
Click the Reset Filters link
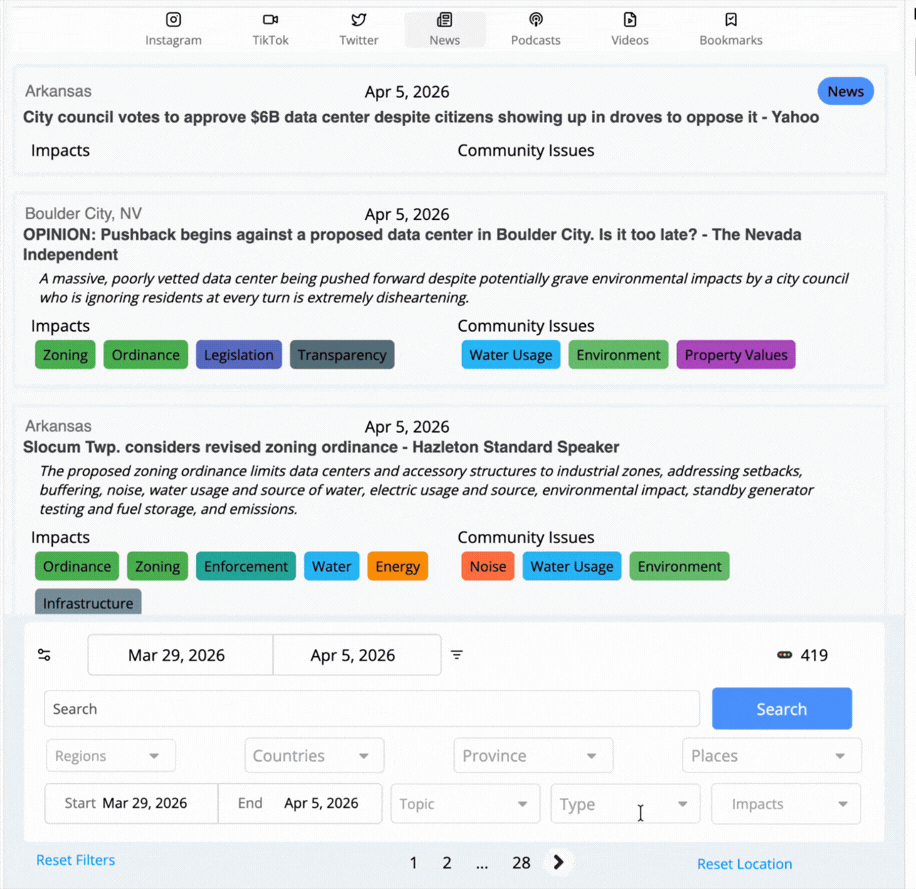point(75,860)
